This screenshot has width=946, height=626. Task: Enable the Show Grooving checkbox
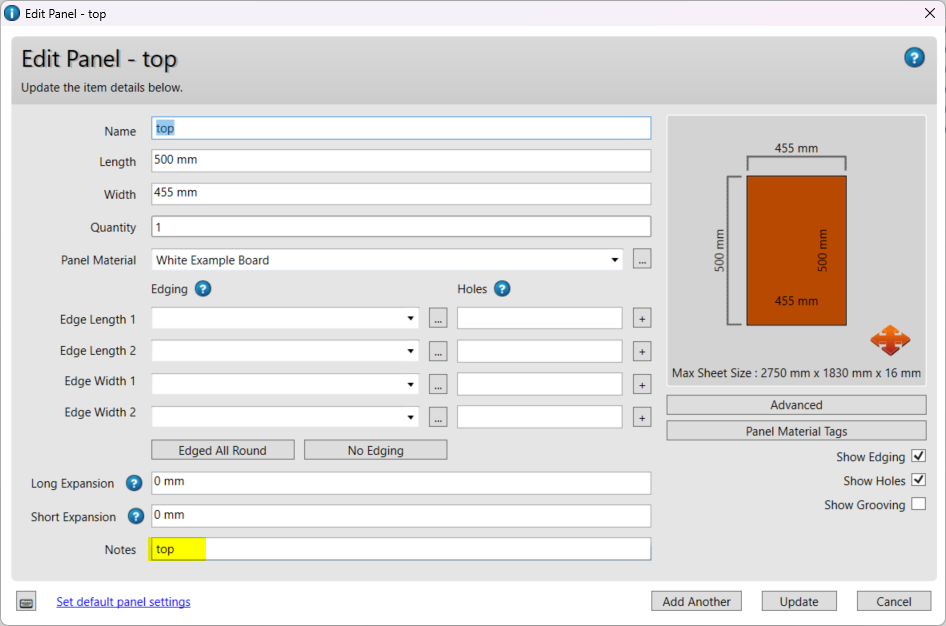919,505
